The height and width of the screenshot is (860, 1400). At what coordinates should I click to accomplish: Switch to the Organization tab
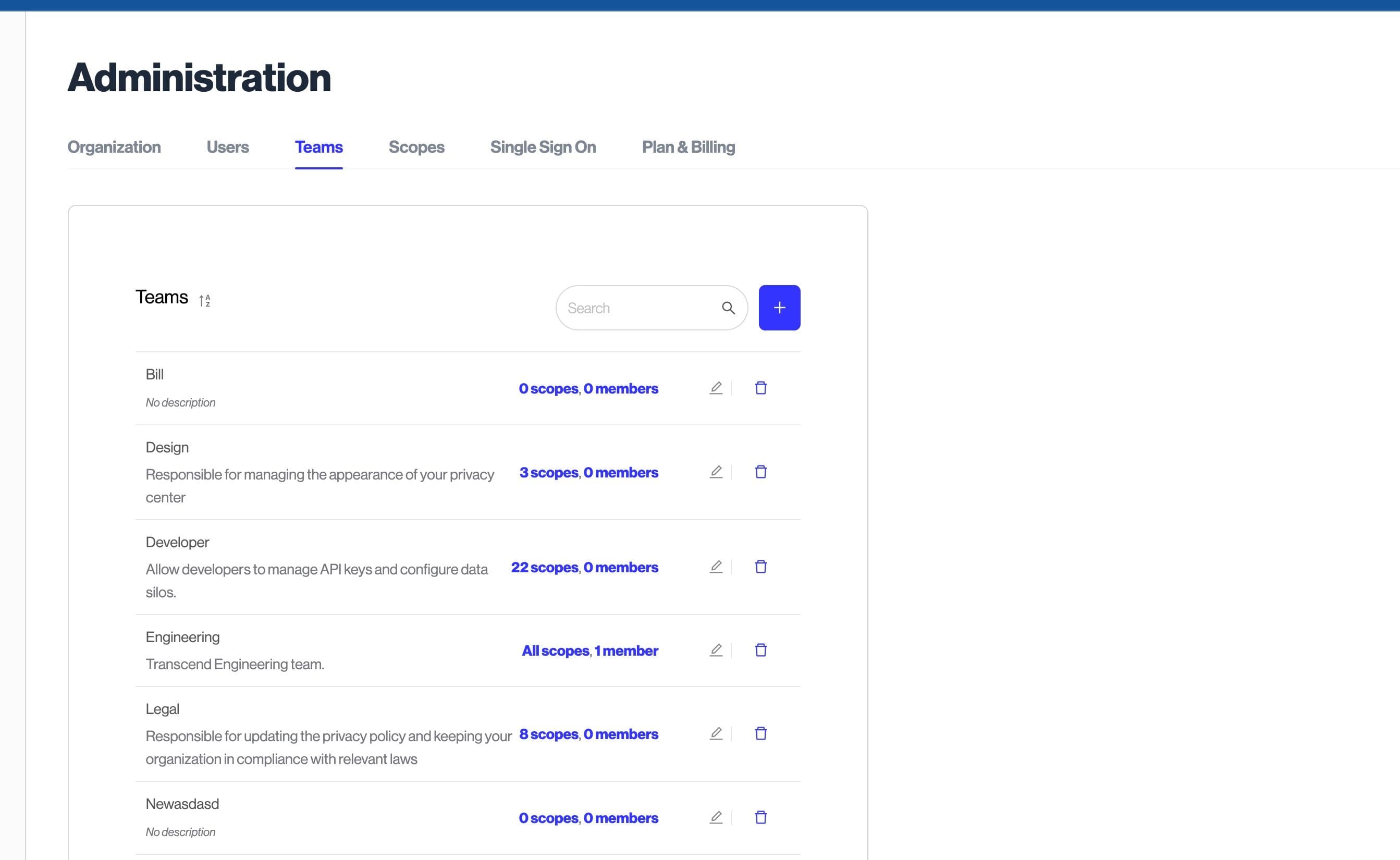[x=114, y=148]
